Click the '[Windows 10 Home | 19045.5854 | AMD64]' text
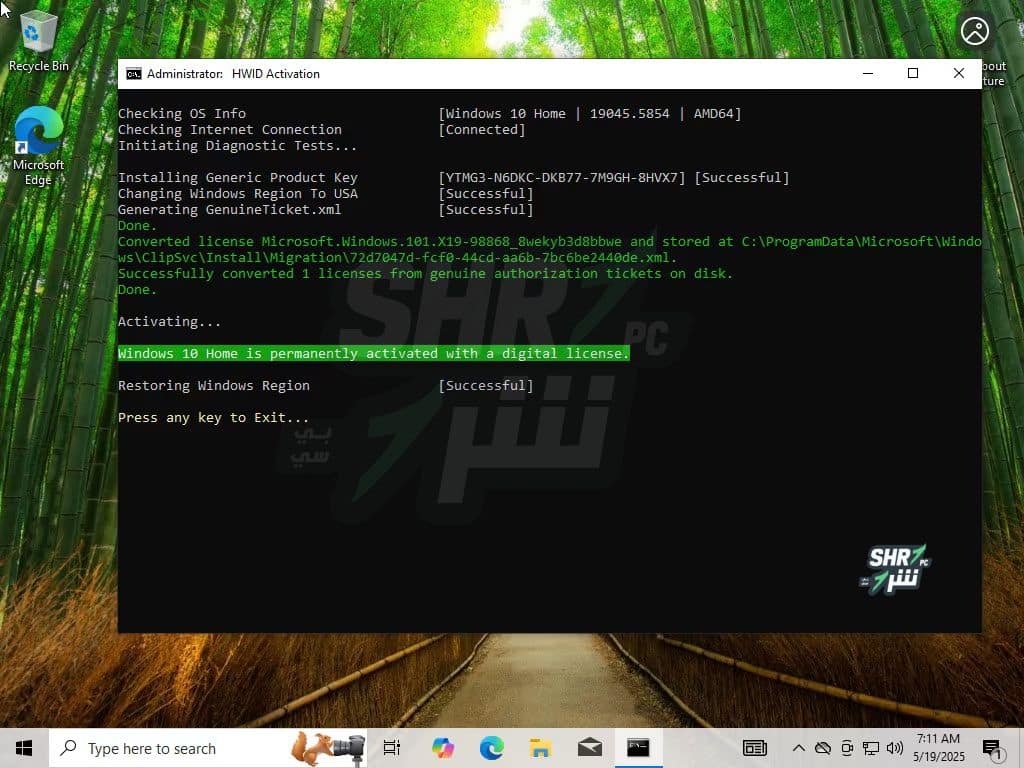Screen dimensions: 1024x768 (590, 114)
